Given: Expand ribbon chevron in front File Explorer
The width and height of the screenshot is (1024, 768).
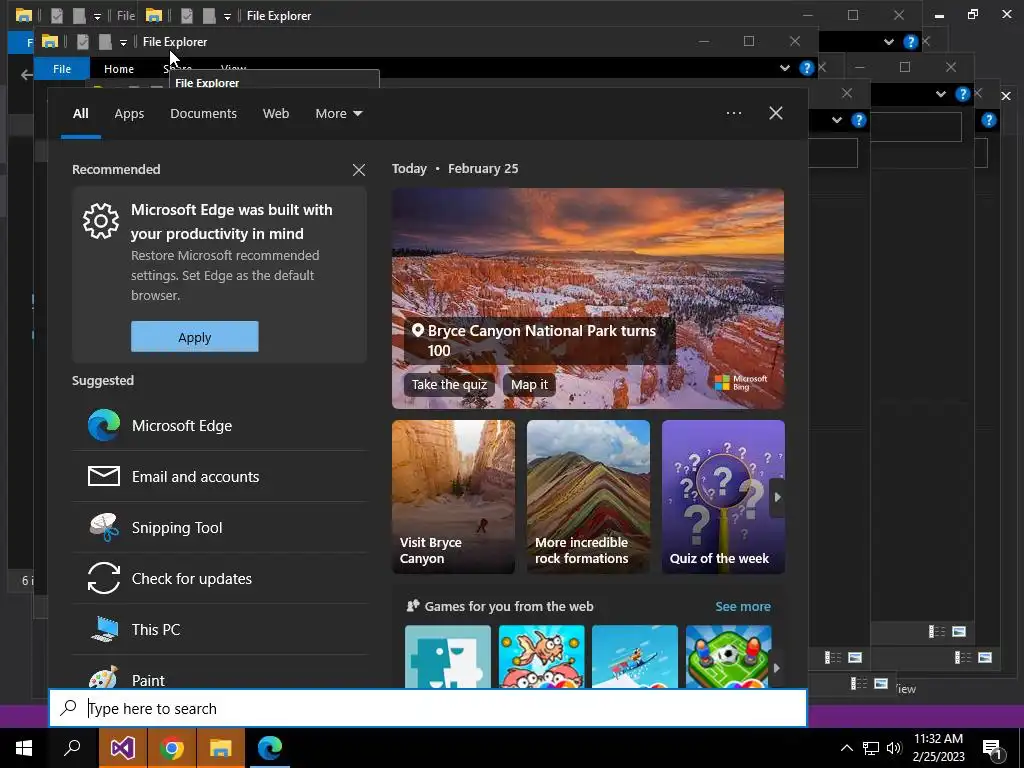Looking at the screenshot, I should (784, 68).
